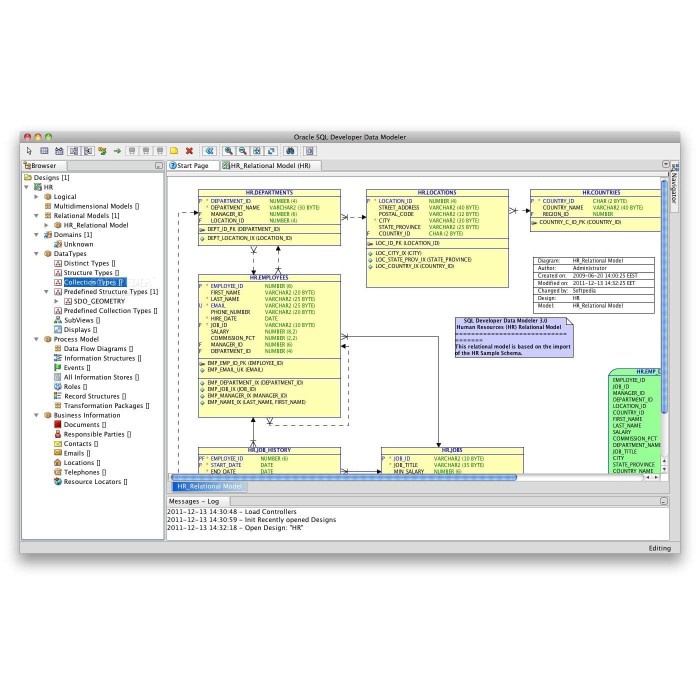Viewport: 700px width, 700px height.
Task: Select Resource Locators item
Action: coord(91,482)
